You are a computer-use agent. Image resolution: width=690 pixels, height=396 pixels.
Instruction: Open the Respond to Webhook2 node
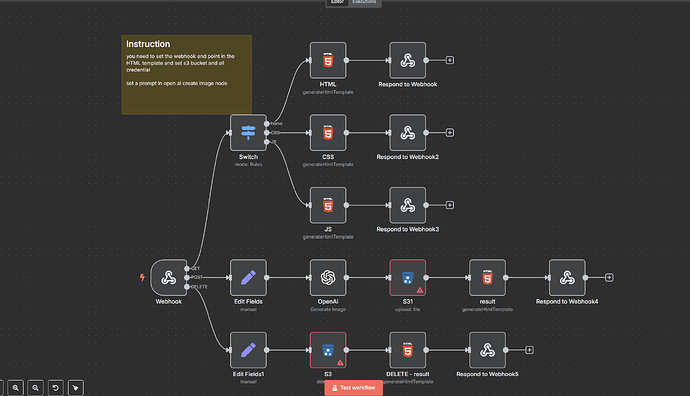(407, 132)
